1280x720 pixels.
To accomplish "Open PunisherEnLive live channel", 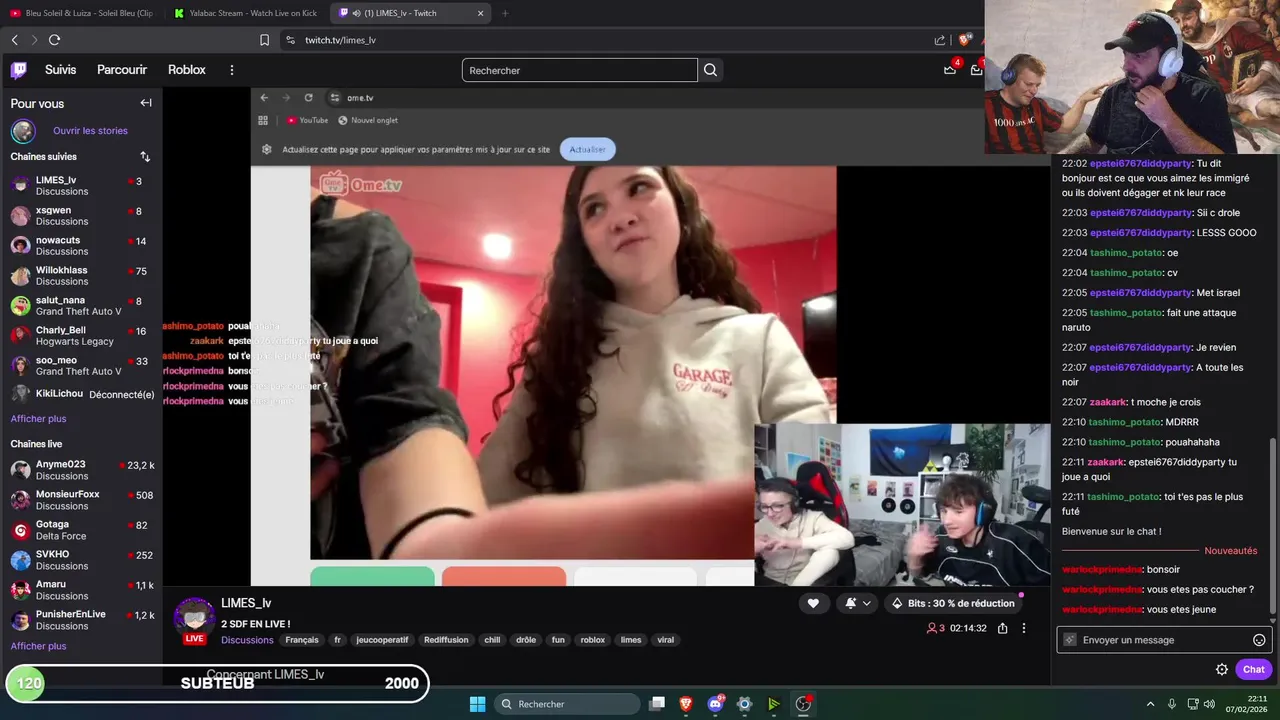I will (x=81, y=620).
